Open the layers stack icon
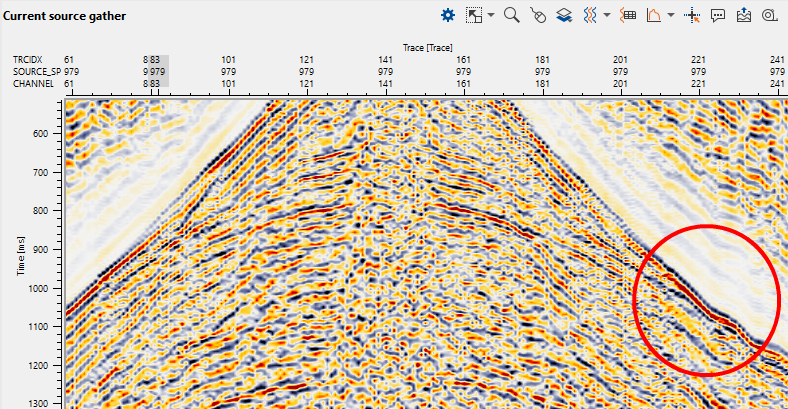This screenshot has width=788, height=409. [x=564, y=15]
